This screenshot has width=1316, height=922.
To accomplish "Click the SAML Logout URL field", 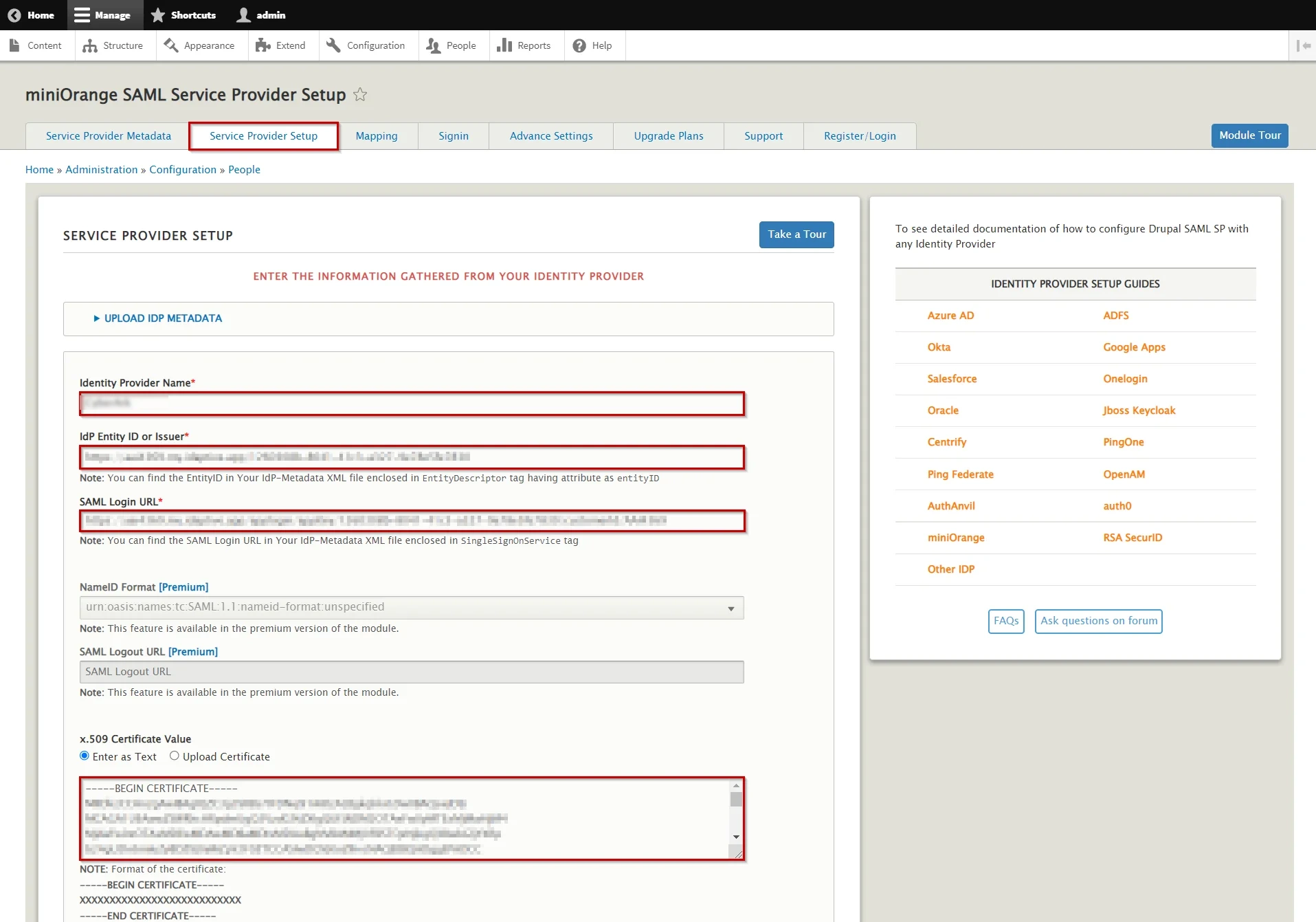I will [x=412, y=672].
